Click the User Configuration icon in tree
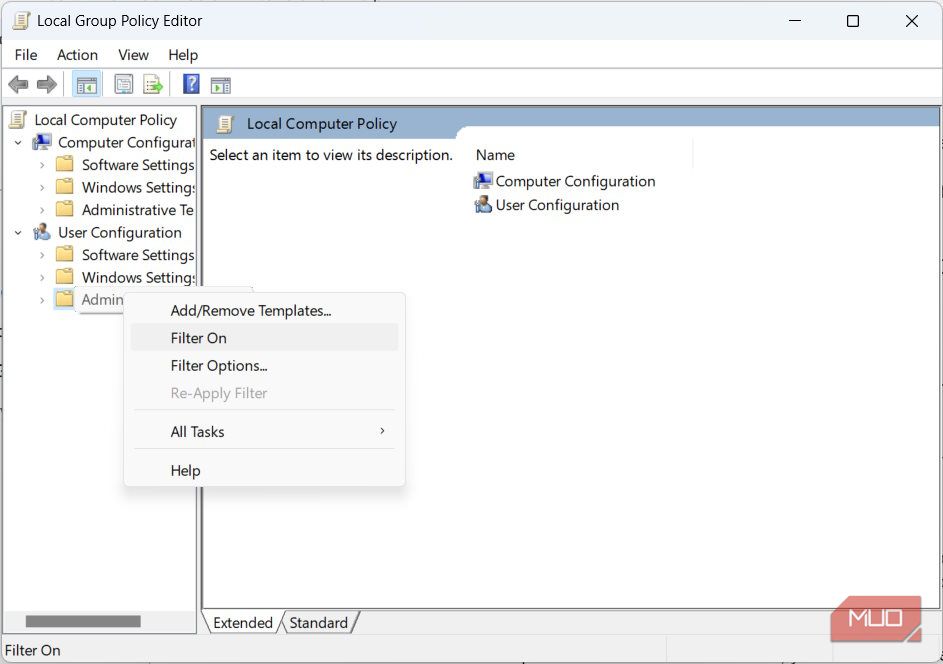 pos(42,232)
